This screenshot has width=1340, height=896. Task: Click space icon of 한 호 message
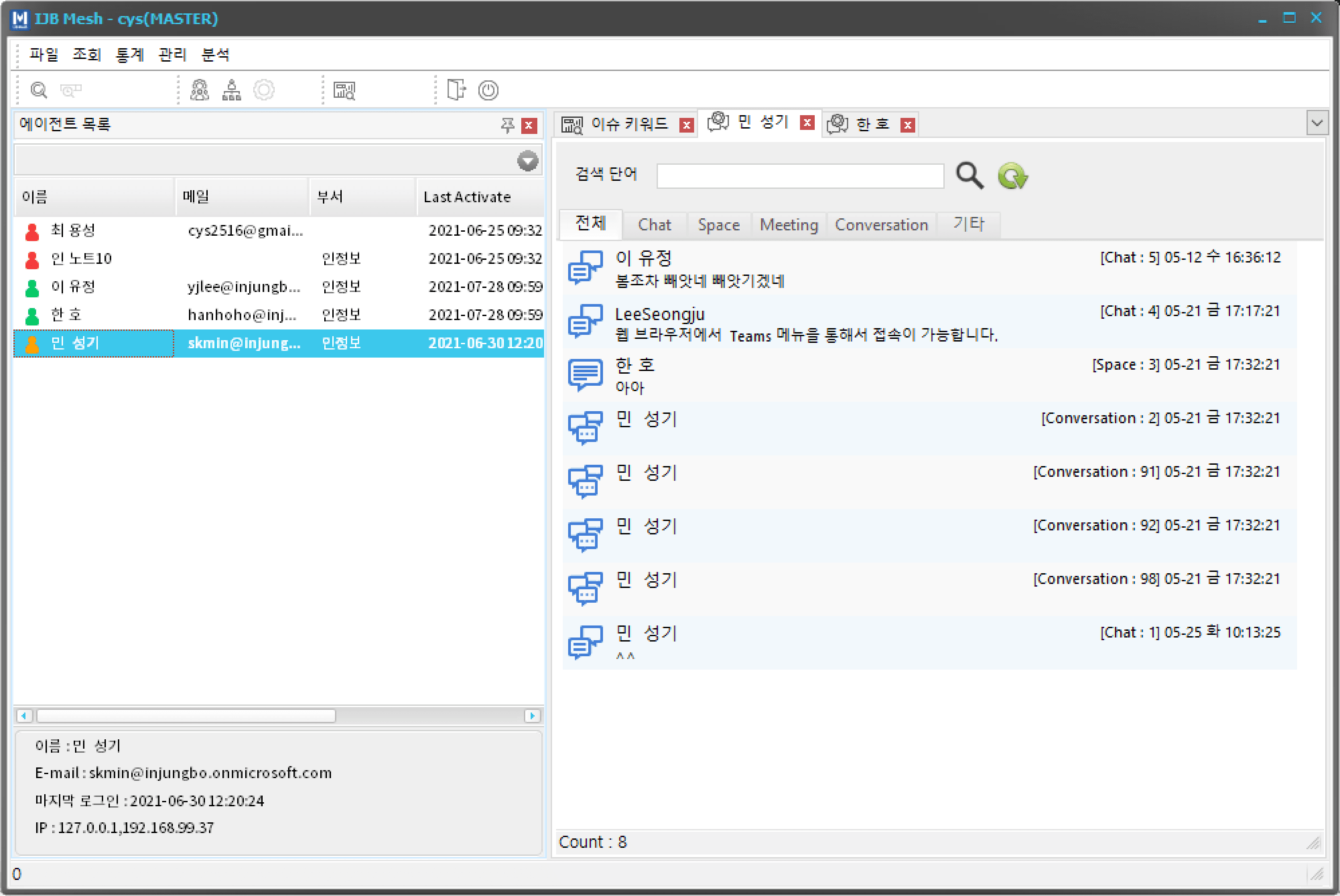point(586,375)
